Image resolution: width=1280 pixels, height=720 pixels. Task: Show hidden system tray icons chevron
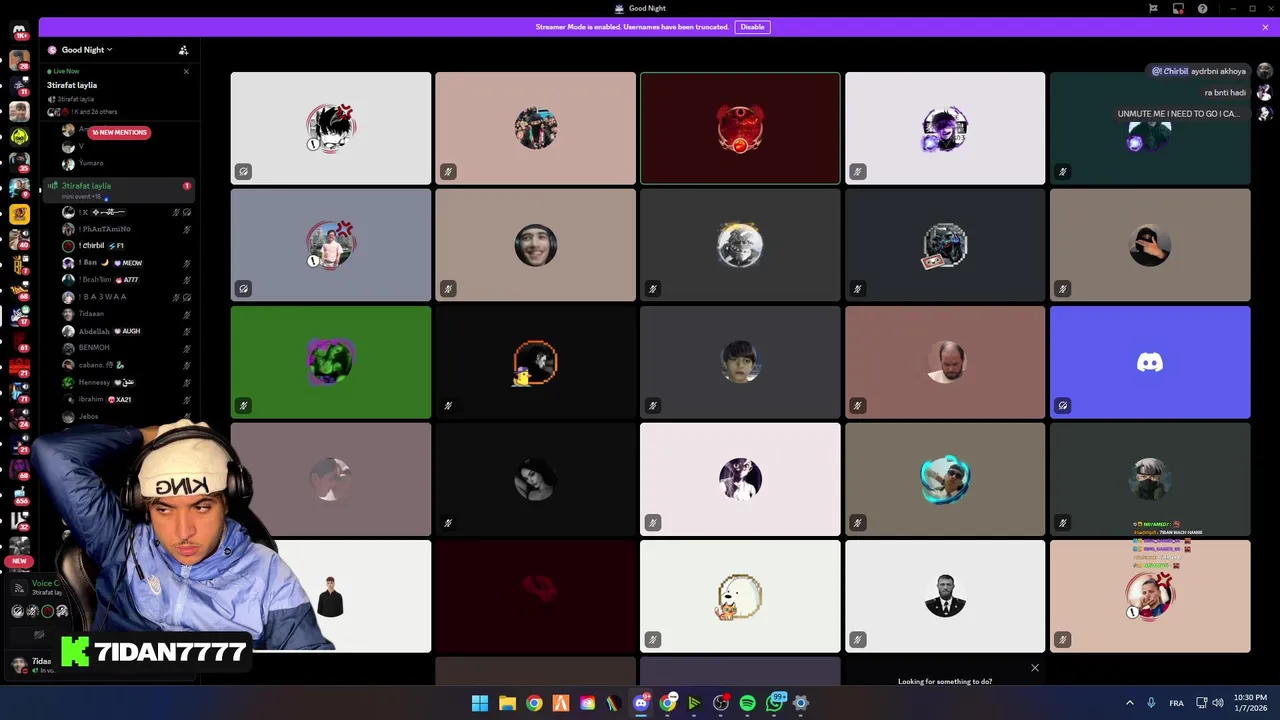(x=1130, y=703)
